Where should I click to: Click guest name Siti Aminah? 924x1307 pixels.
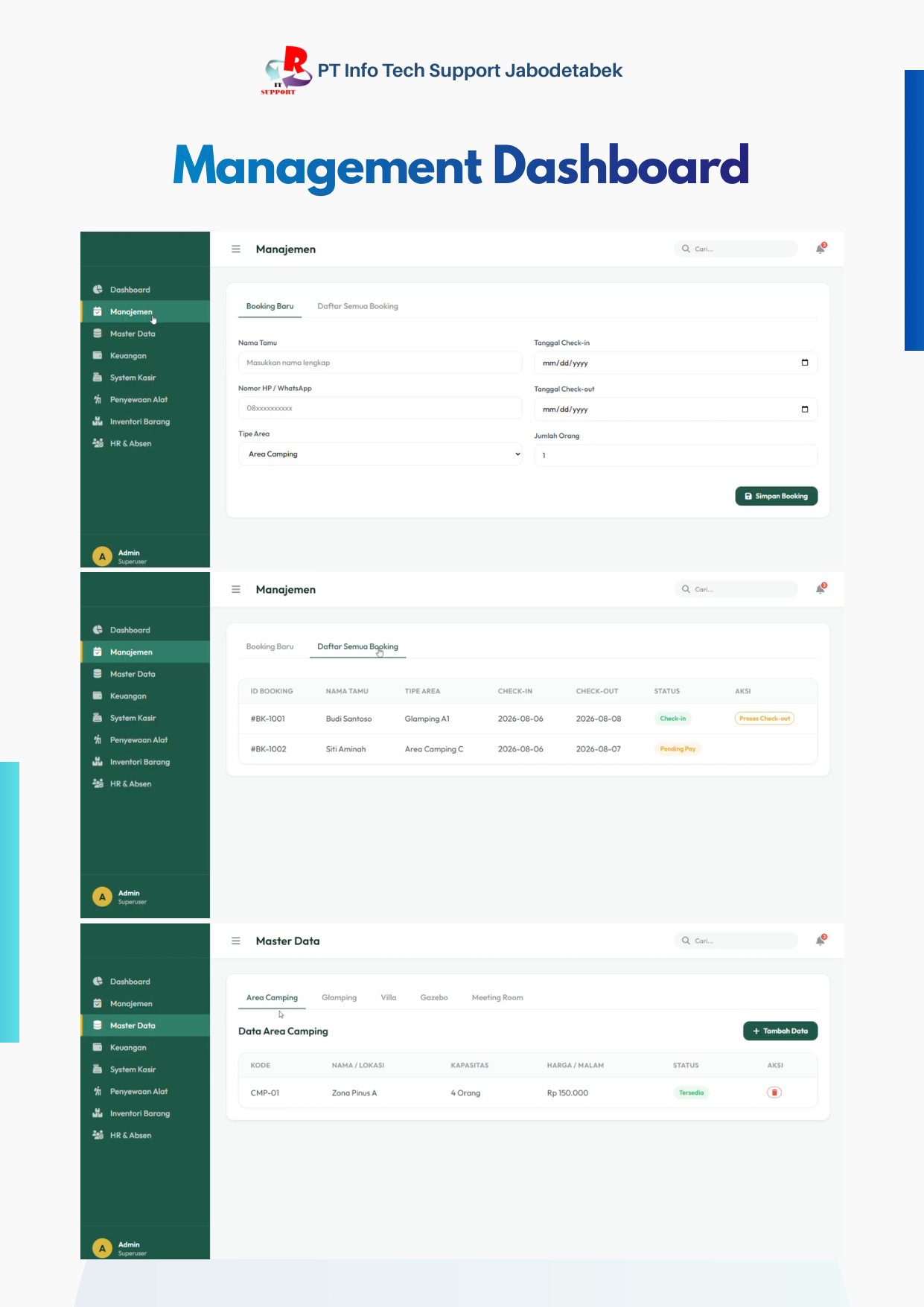pyautogui.click(x=345, y=749)
